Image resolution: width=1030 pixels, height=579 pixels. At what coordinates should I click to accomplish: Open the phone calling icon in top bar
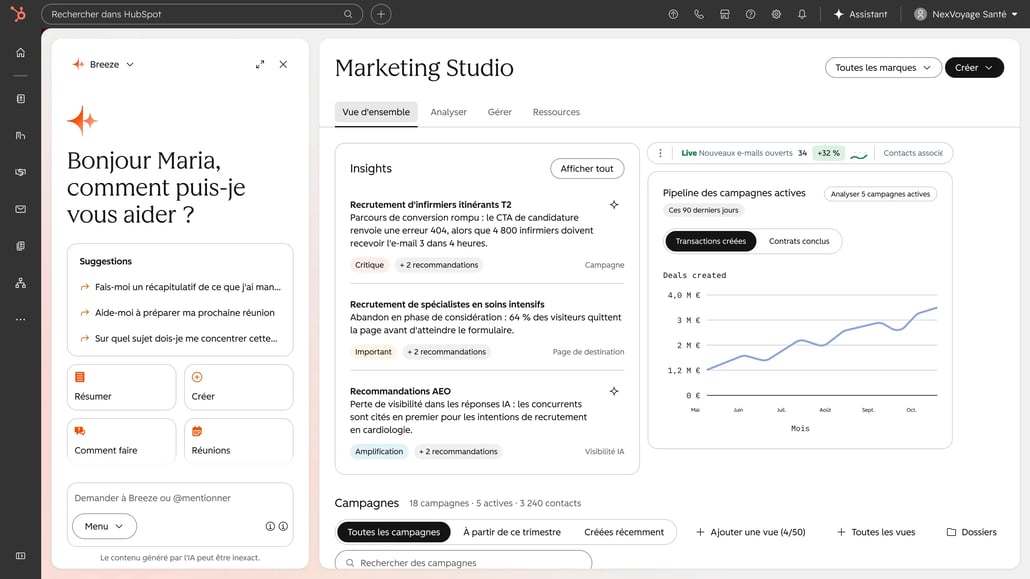[x=699, y=14]
